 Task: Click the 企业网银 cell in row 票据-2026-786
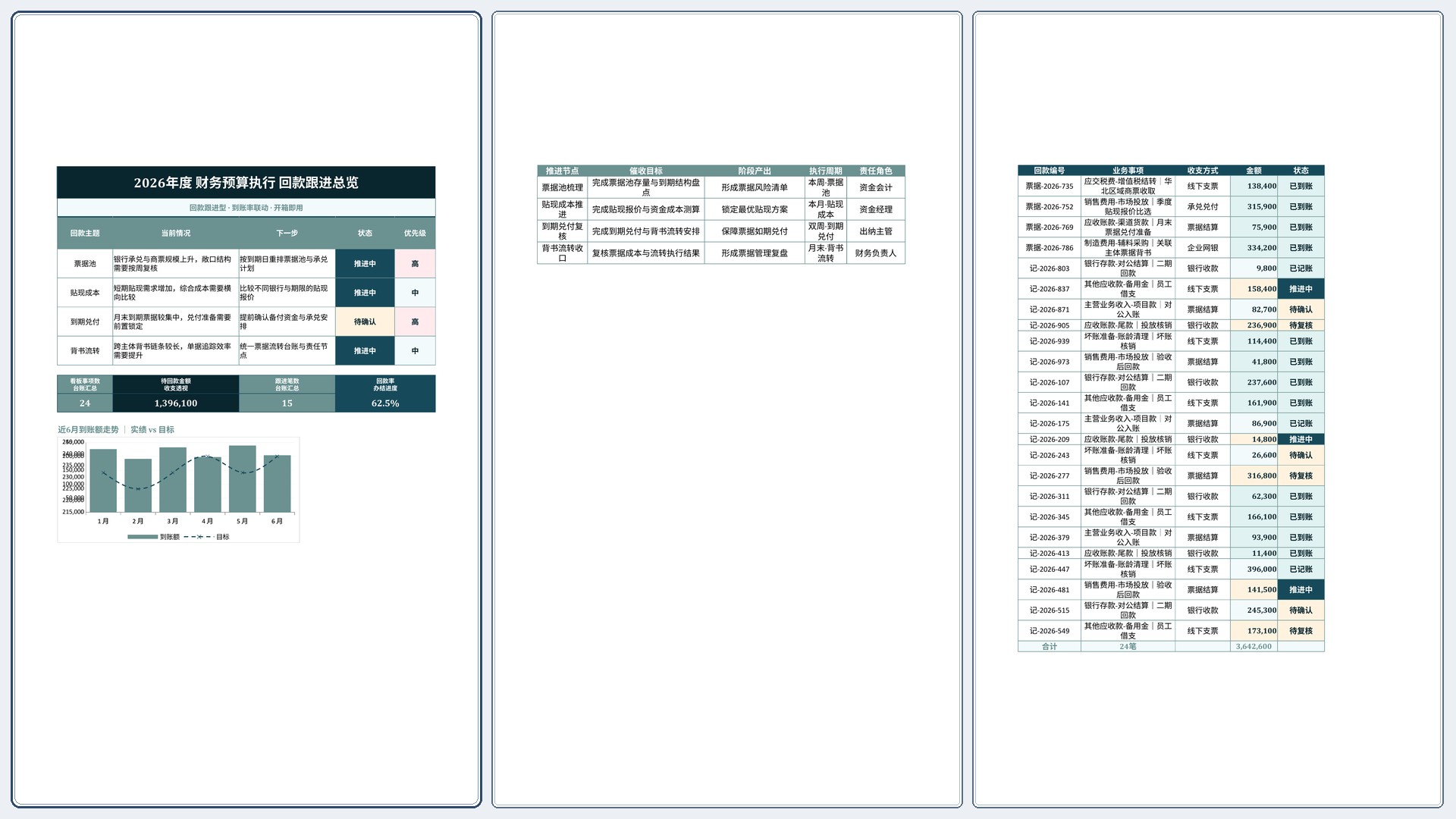1203,248
